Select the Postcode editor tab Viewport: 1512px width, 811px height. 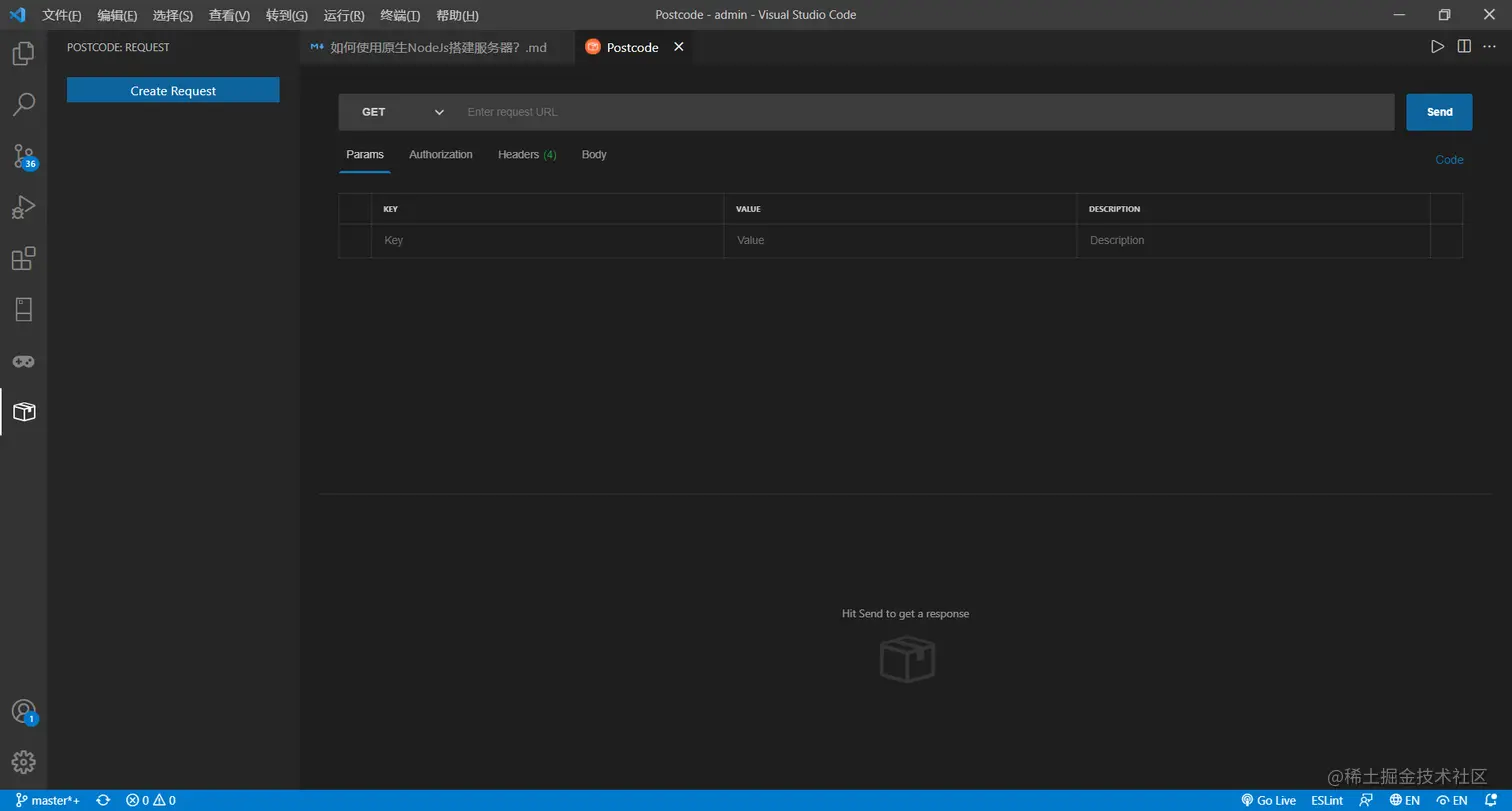(633, 47)
